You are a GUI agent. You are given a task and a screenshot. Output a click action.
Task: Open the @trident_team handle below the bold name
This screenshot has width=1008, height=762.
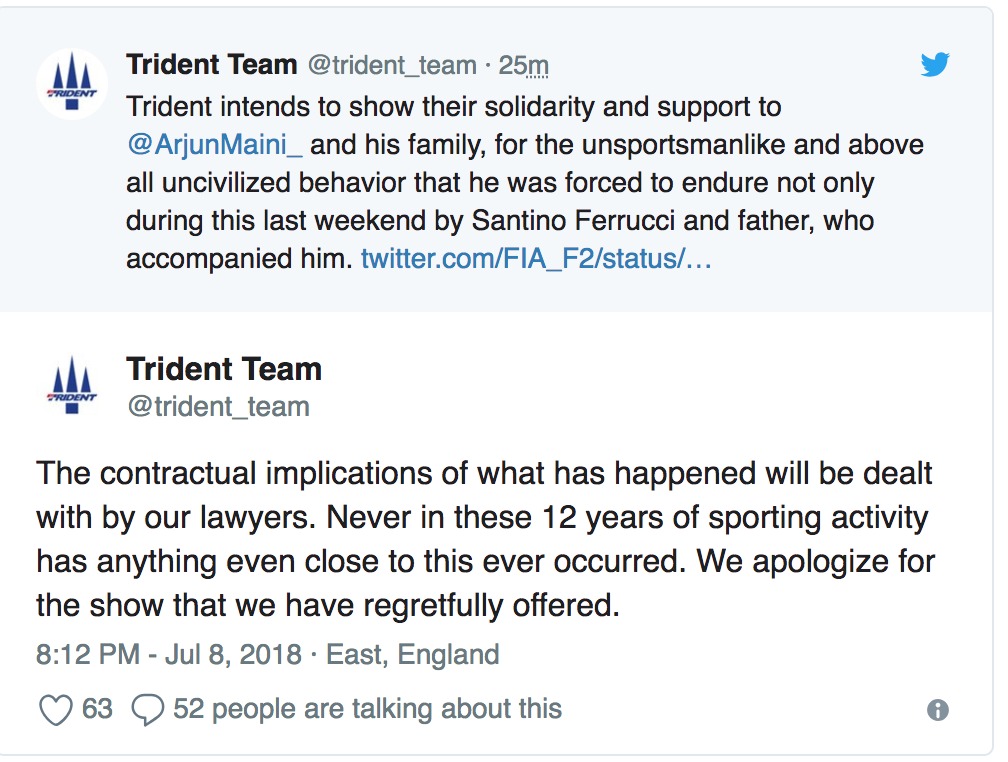pos(217,406)
